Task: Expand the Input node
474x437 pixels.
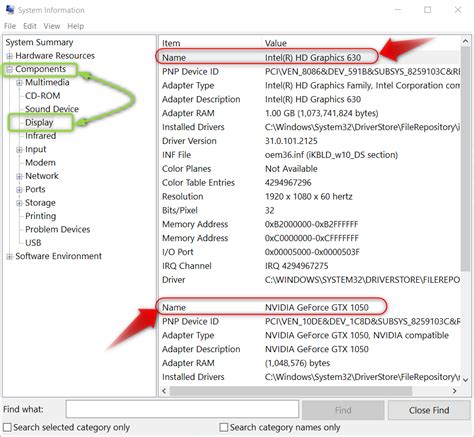Action: [x=19, y=150]
